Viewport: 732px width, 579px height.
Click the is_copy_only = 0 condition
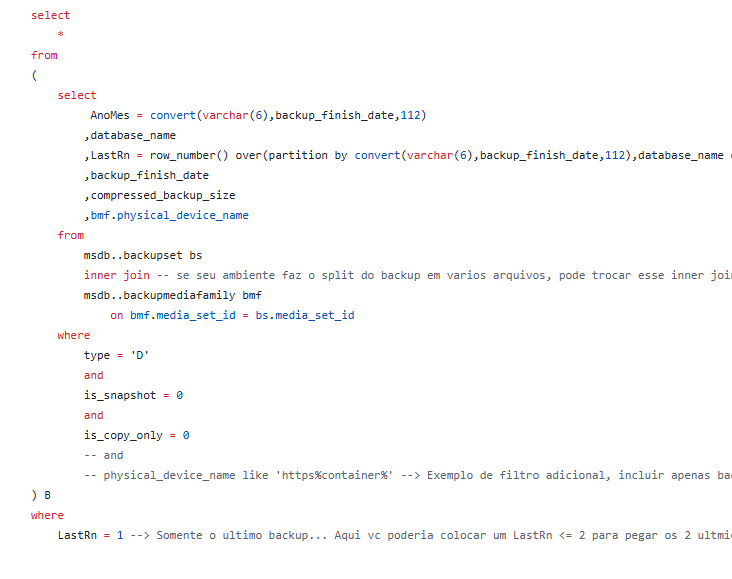point(136,436)
